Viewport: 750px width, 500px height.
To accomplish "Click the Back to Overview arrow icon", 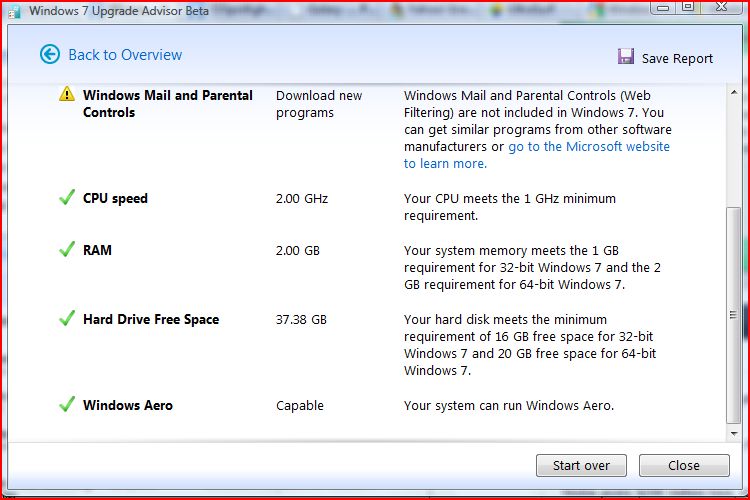I will [50, 55].
